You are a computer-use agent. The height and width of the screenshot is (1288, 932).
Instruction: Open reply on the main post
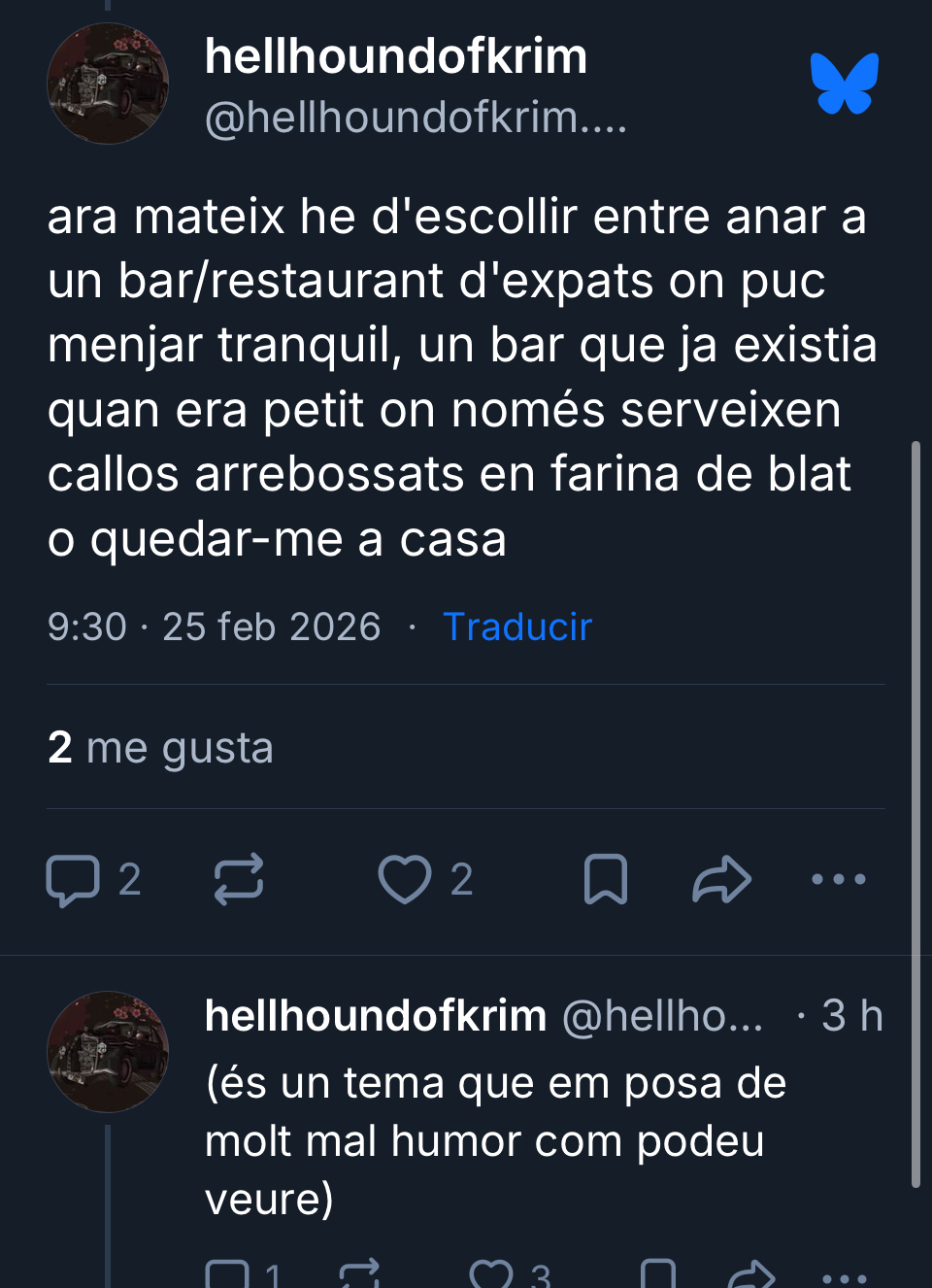point(93,880)
